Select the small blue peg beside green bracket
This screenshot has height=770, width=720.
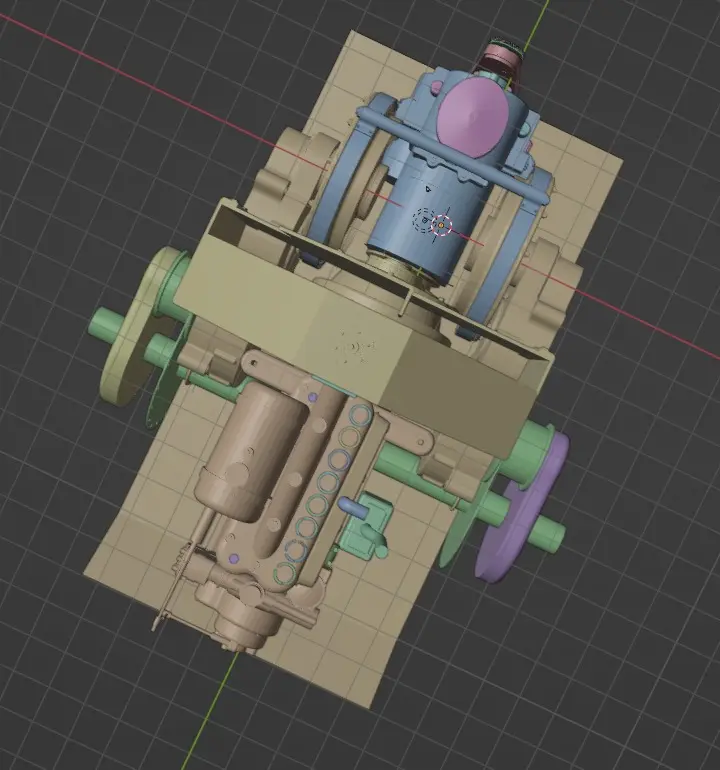point(354,507)
